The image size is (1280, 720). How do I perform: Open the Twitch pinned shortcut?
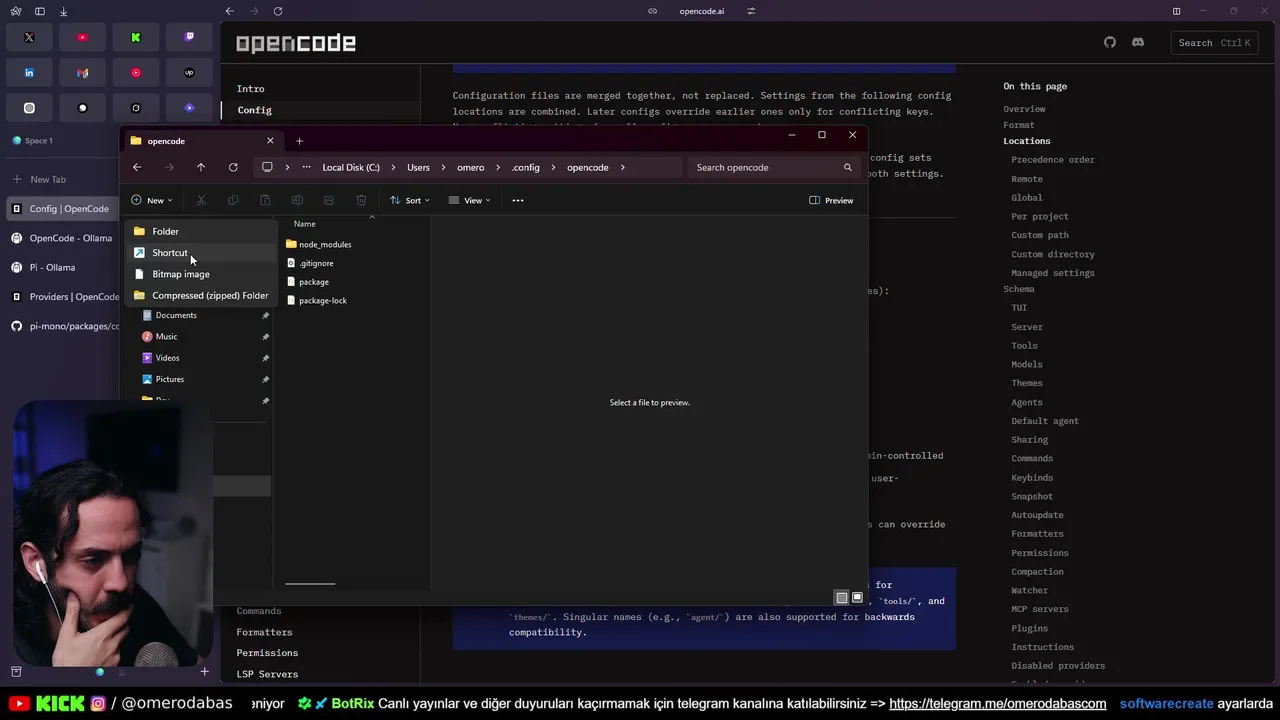coord(189,37)
